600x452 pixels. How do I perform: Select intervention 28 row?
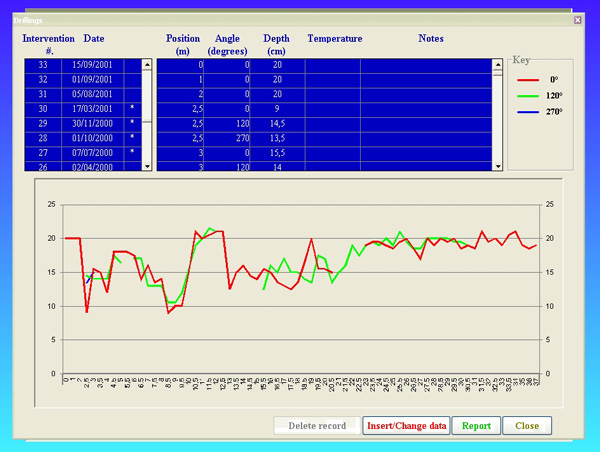83,138
